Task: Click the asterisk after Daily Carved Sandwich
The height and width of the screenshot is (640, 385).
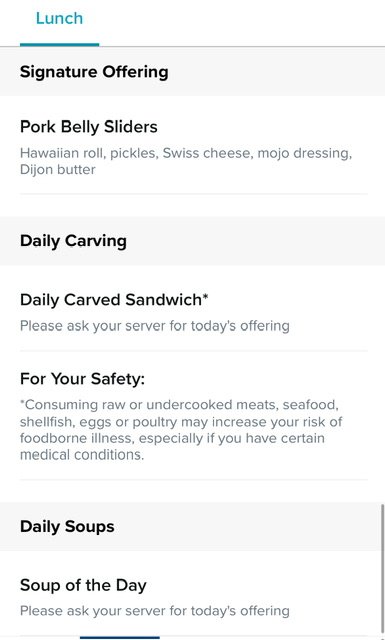Action: tap(205, 296)
